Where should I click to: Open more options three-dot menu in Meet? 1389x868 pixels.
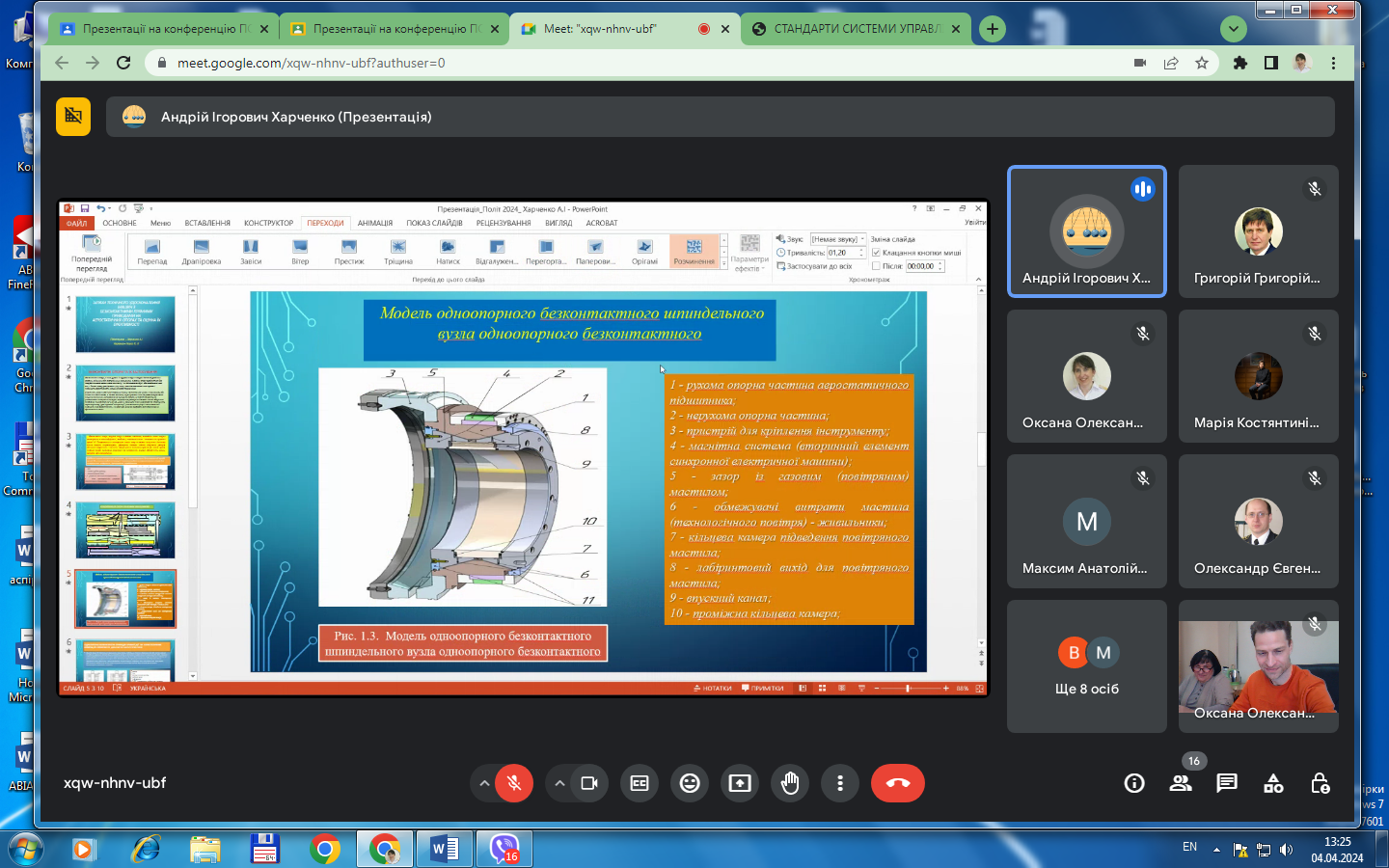840,783
